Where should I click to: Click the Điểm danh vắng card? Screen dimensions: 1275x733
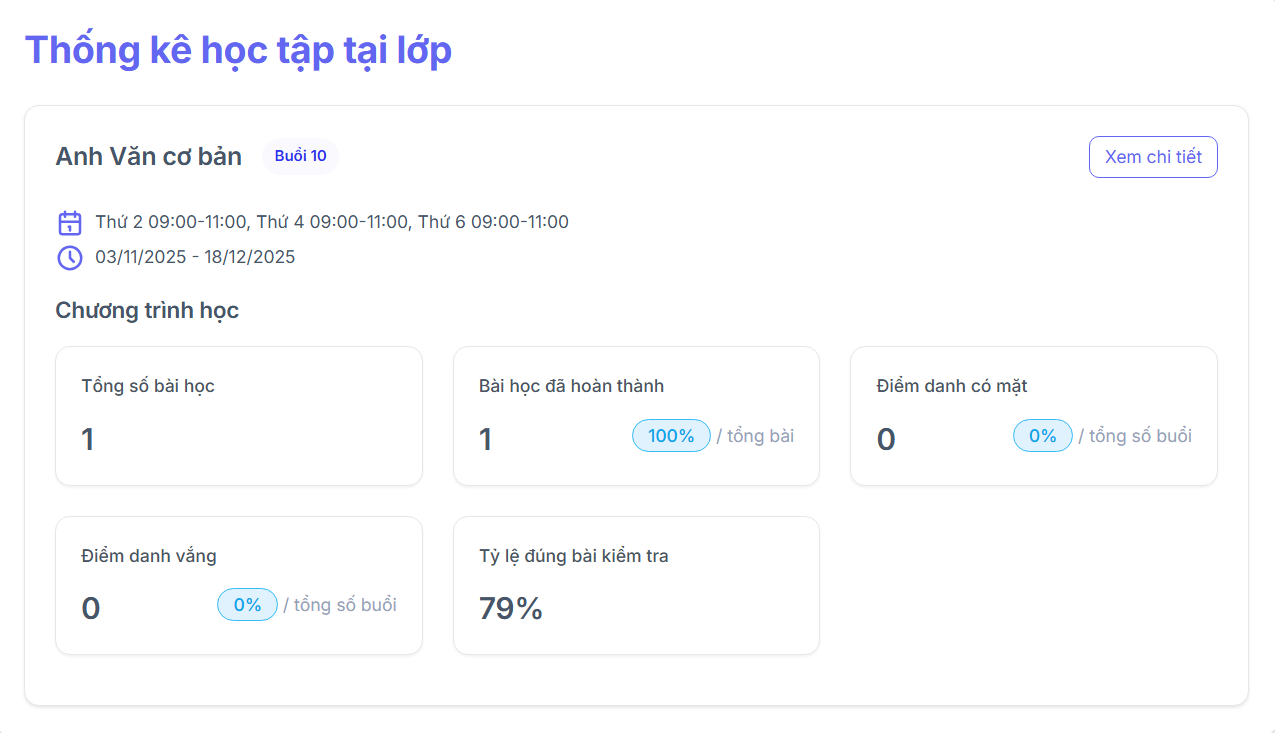pos(239,585)
